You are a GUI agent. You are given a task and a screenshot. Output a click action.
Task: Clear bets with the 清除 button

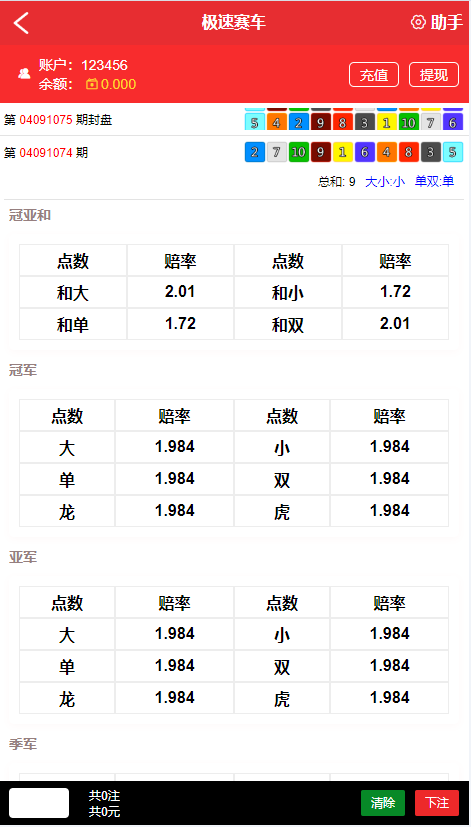pyautogui.click(x=383, y=803)
